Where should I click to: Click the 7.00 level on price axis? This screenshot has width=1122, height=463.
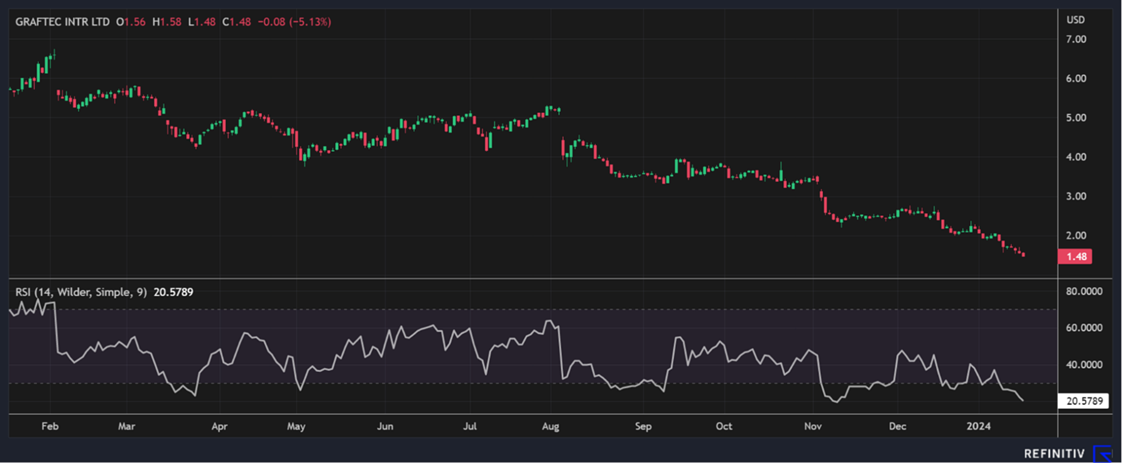[x=1076, y=40]
